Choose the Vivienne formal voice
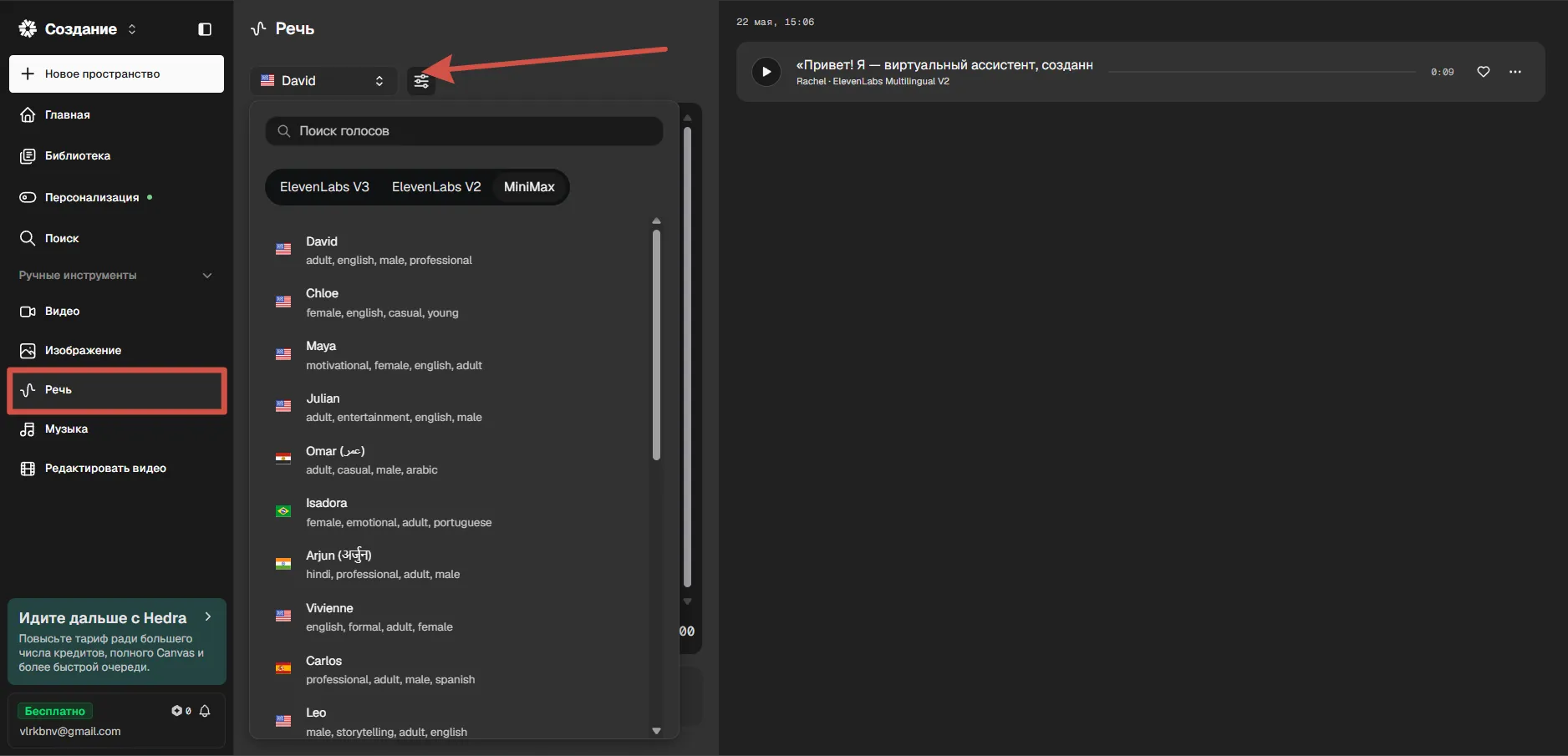This screenshot has width=1568, height=756. coord(456,616)
